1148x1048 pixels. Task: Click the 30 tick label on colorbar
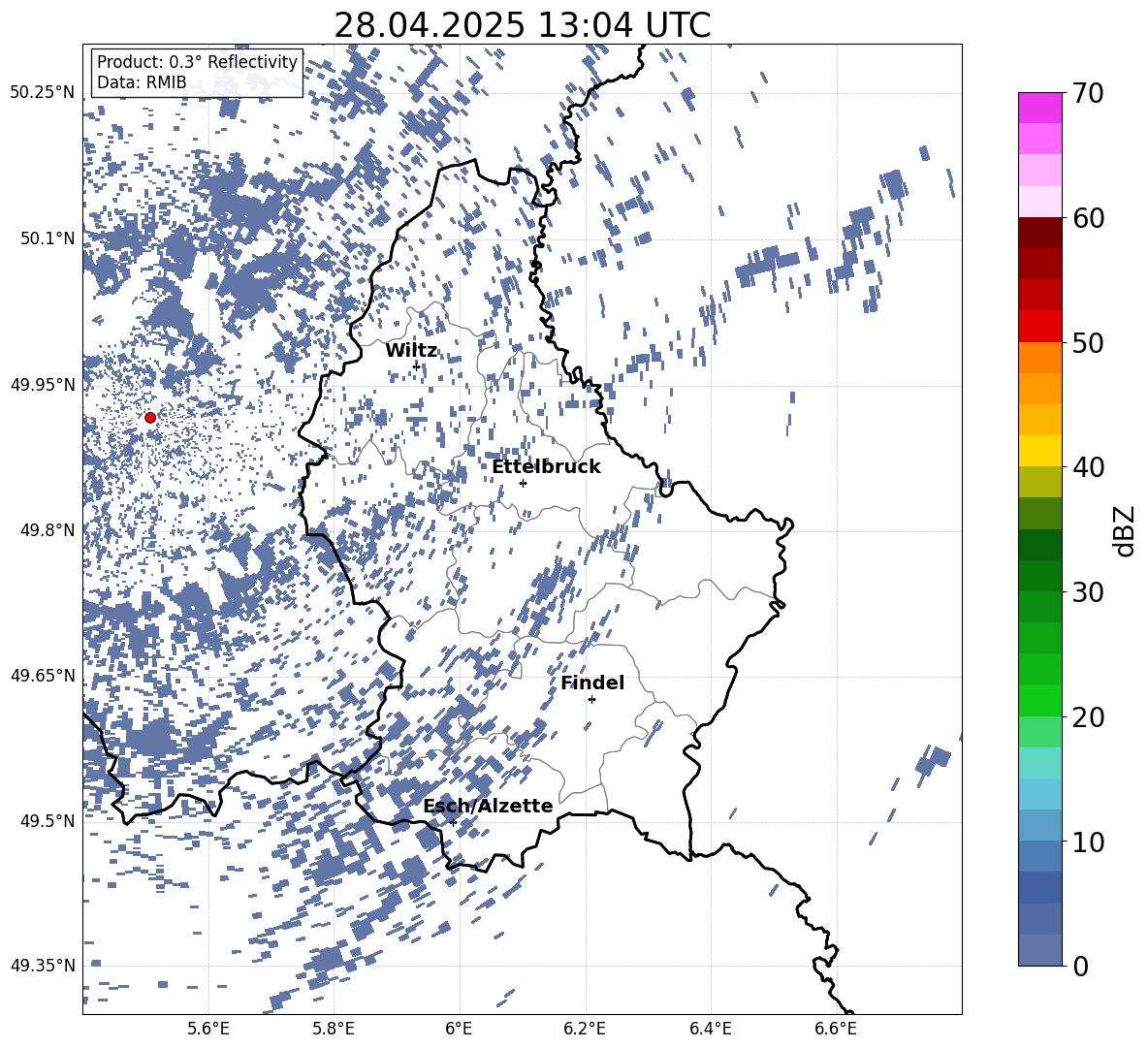[x=1088, y=592]
